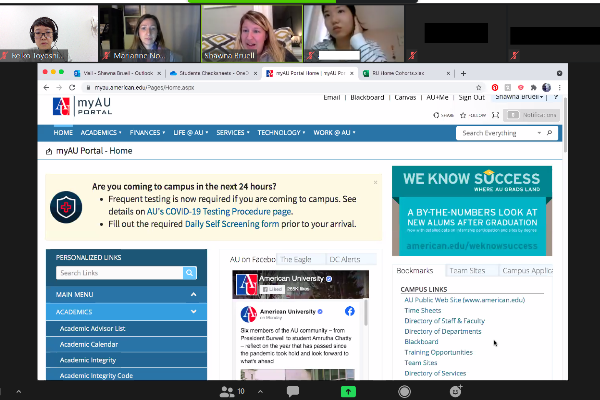The height and width of the screenshot is (400, 600).
Task: Open Directory of Staff & Faculty
Action: coord(445,321)
